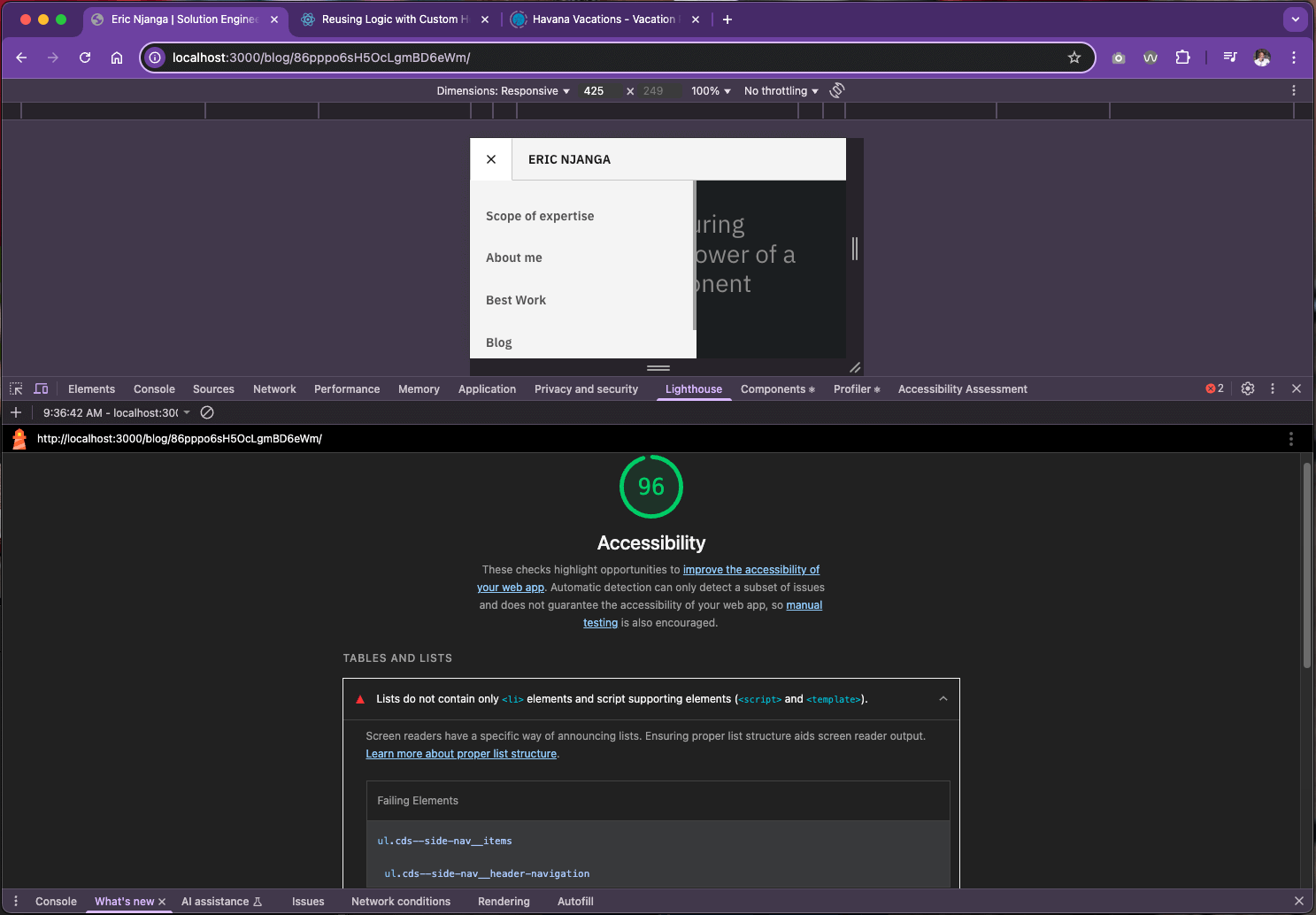Image resolution: width=1316 pixels, height=915 pixels.
Task: Open the DevTools more options kebab menu
Action: point(1273,388)
